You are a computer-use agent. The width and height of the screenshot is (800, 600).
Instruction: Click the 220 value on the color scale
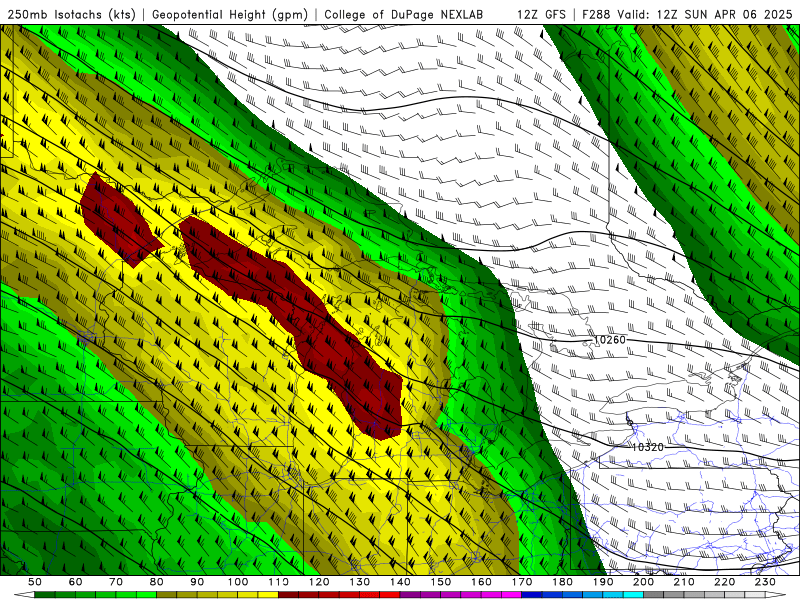click(x=725, y=582)
